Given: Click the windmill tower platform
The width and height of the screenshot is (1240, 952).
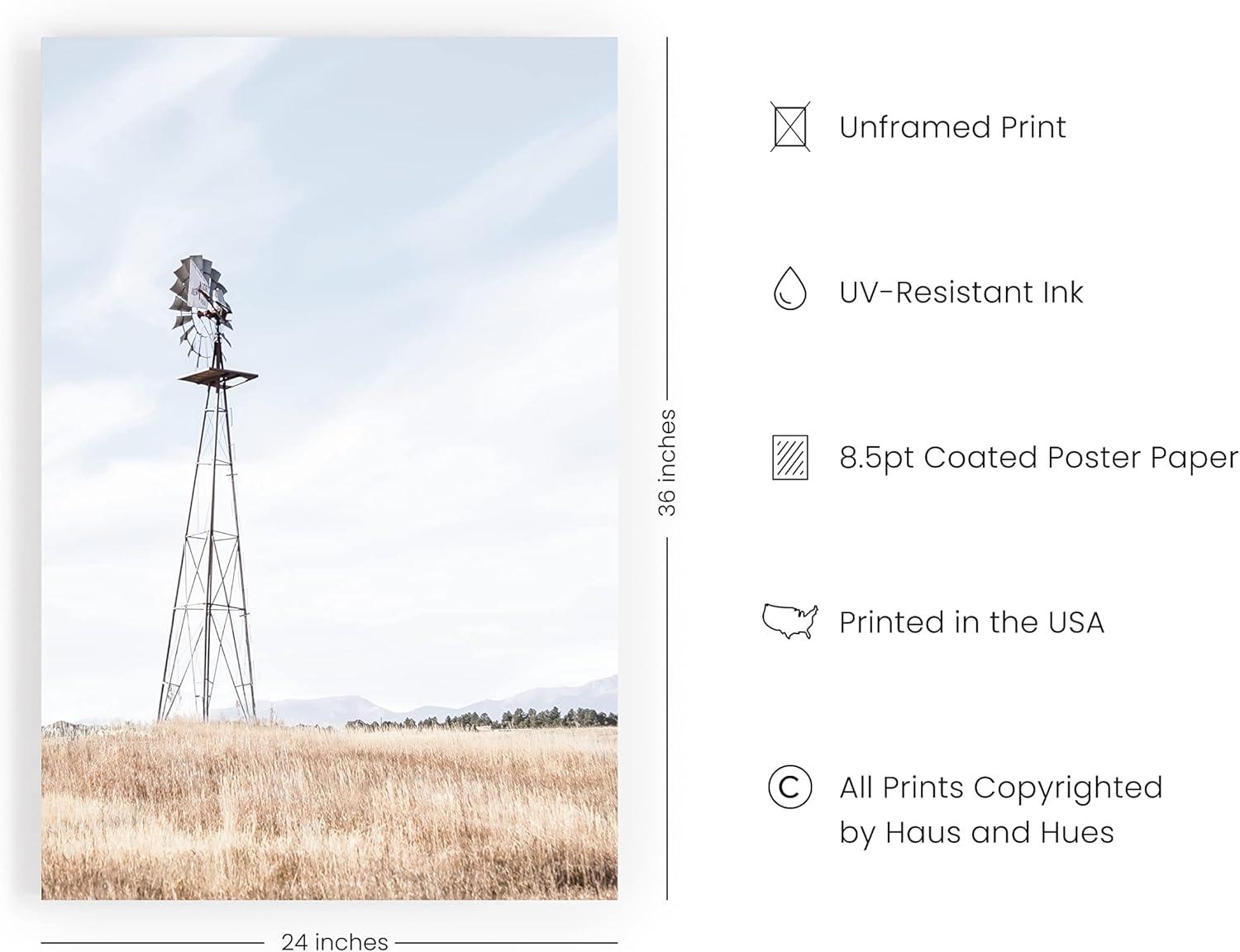Looking at the screenshot, I should pos(217,378).
